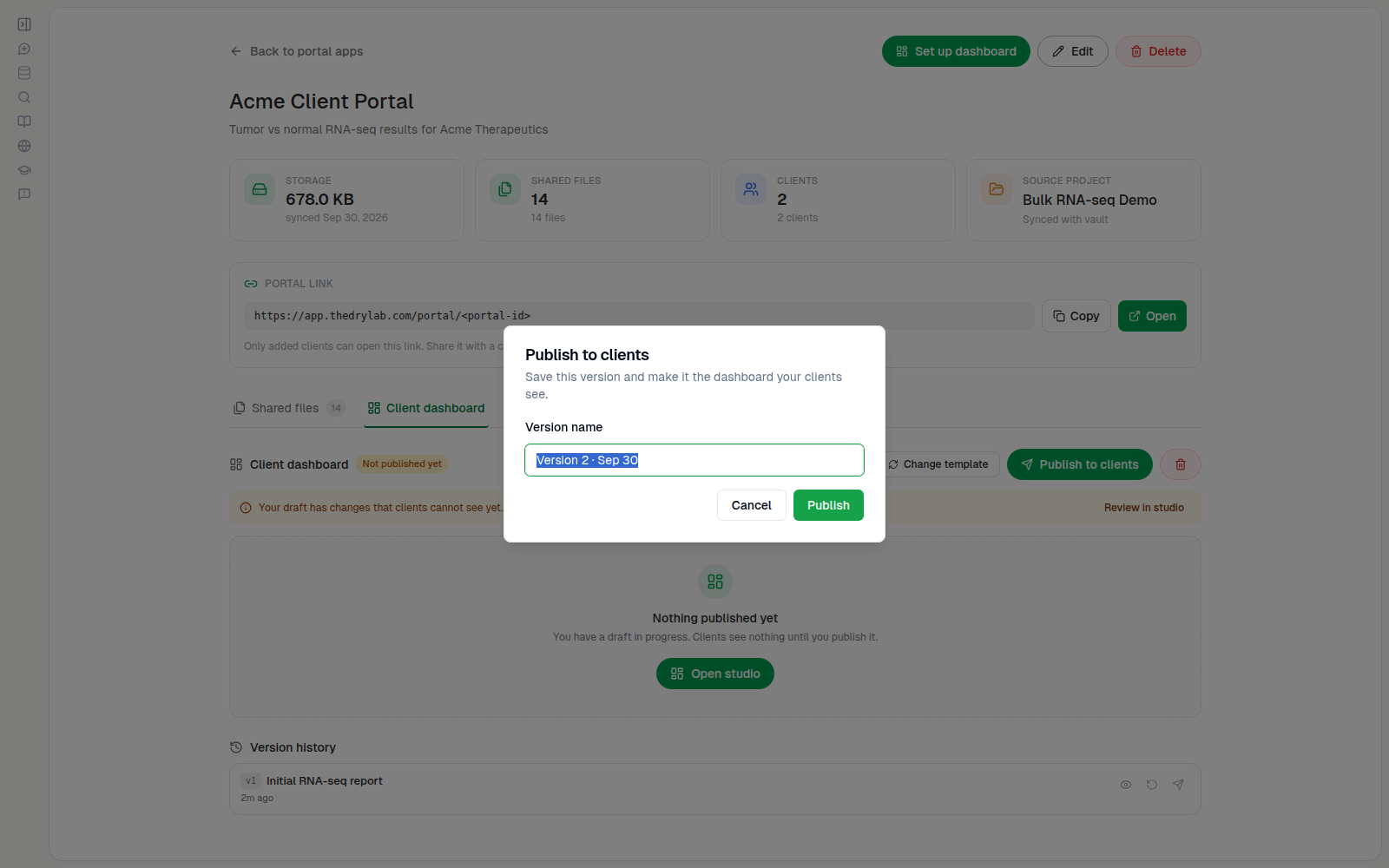Click the Shared Files card icon
Image resolution: width=1389 pixels, height=868 pixels.
pos(505,189)
